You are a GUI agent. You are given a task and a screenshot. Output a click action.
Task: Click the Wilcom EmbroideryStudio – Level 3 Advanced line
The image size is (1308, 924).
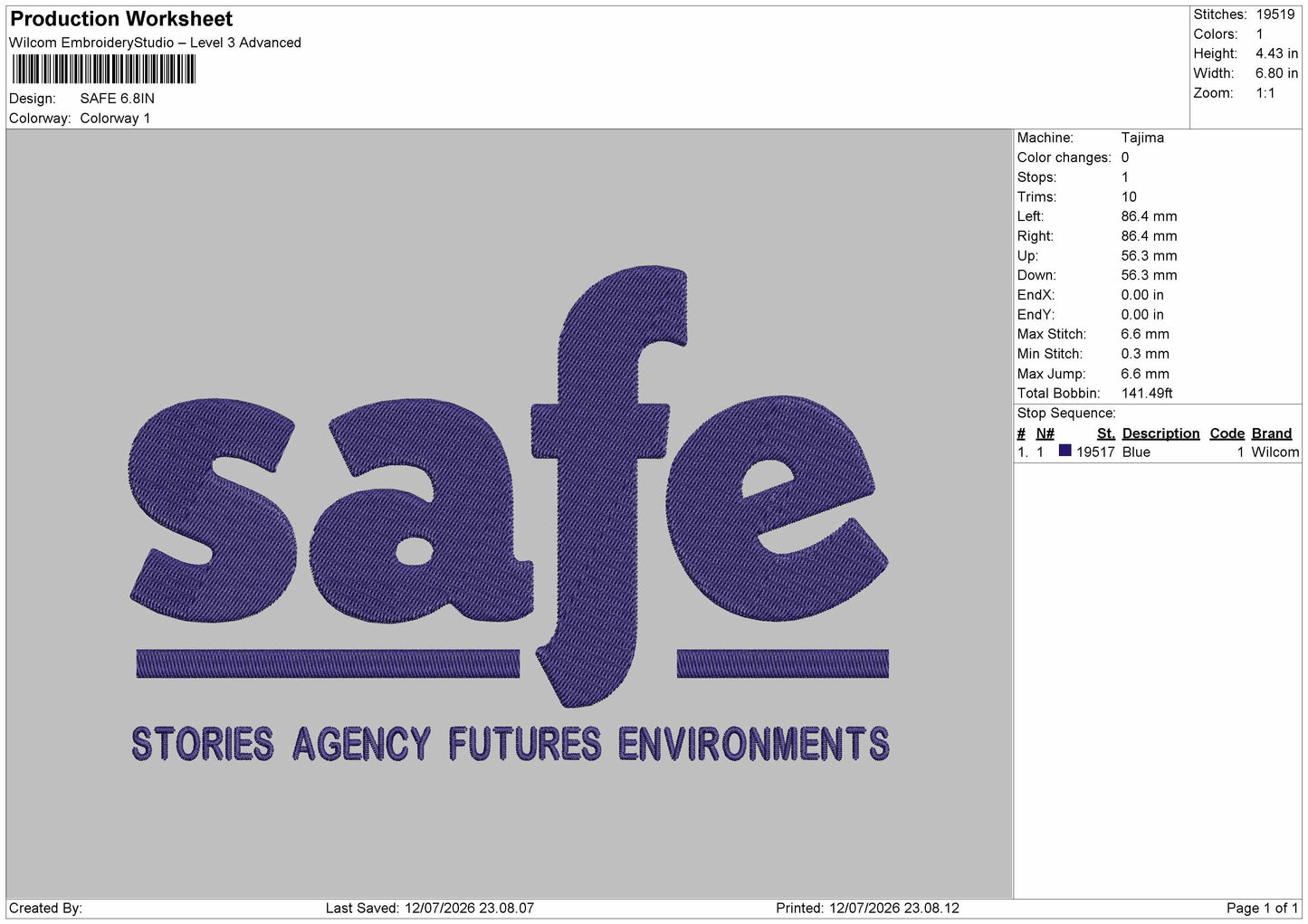(155, 43)
